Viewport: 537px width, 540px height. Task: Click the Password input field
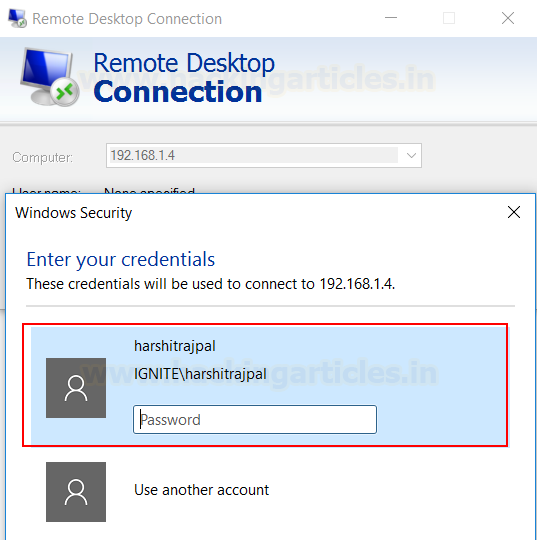[x=255, y=419]
